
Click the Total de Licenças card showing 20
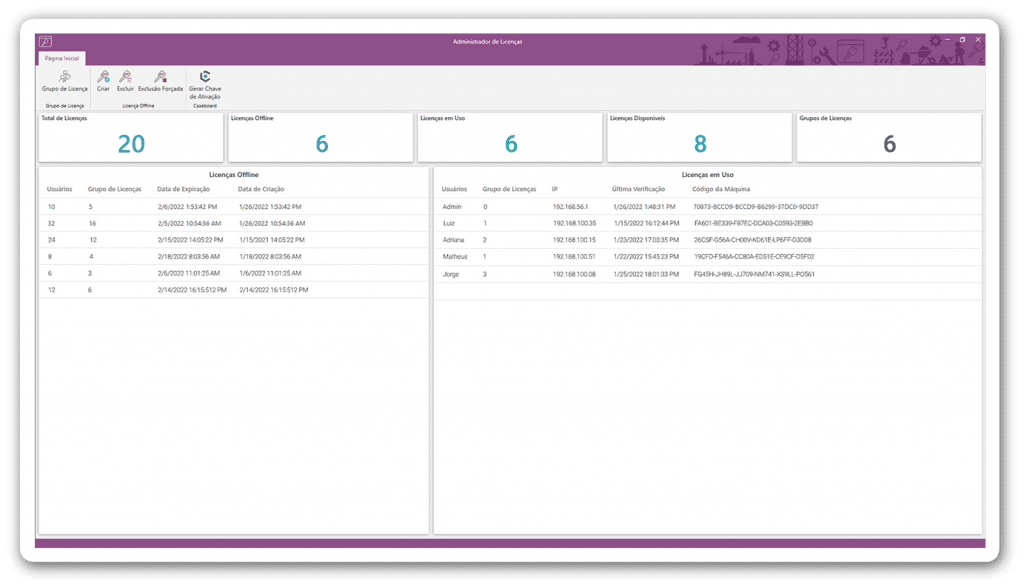pyautogui.click(x=131, y=137)
